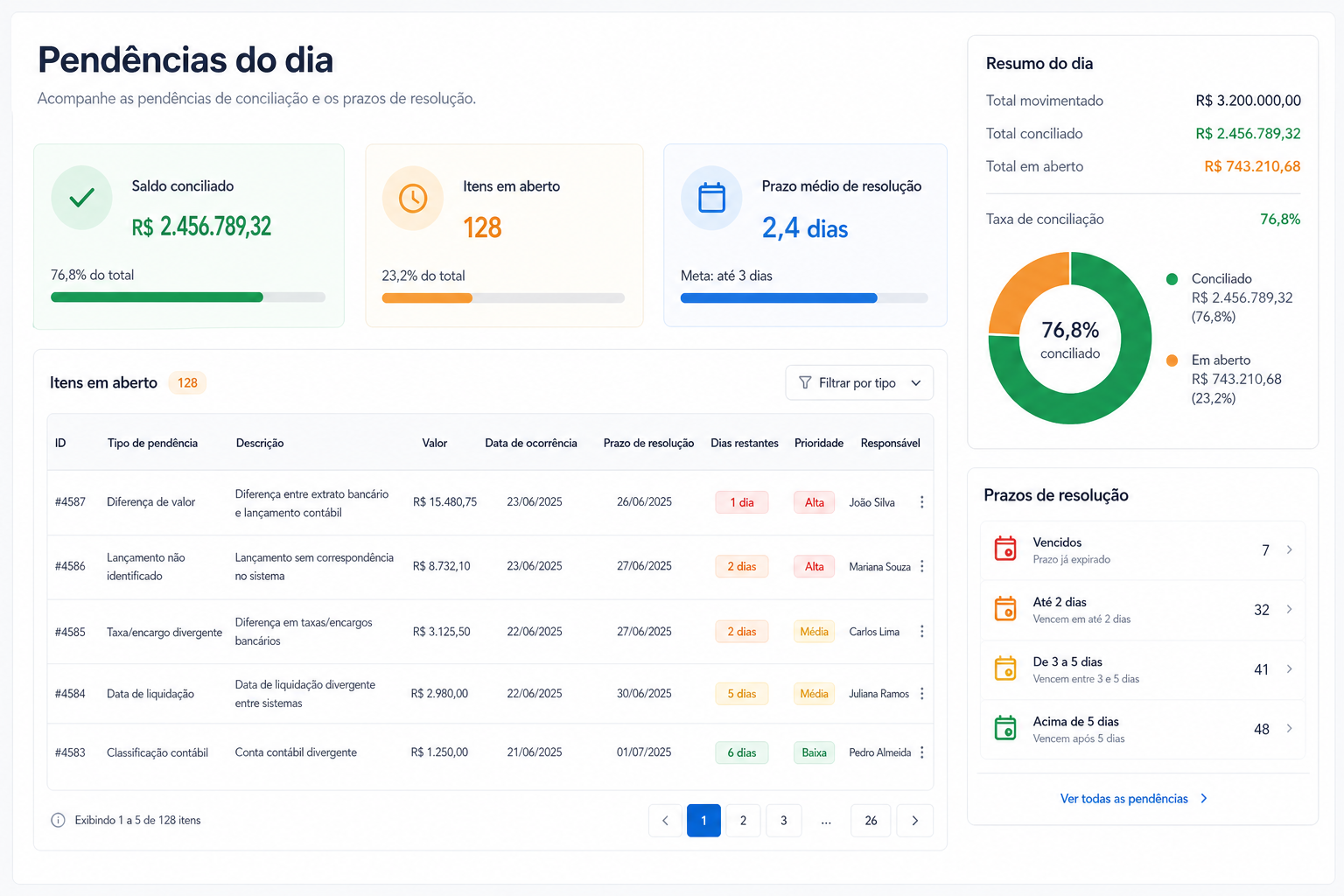Sort by the Dias restantes header

(745, 443)
